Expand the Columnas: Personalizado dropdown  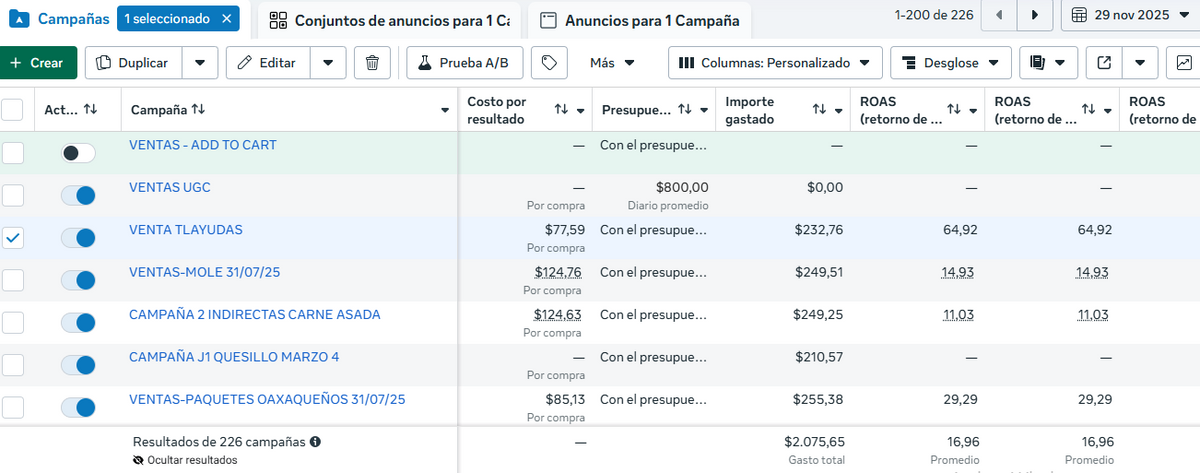(775, 63)
